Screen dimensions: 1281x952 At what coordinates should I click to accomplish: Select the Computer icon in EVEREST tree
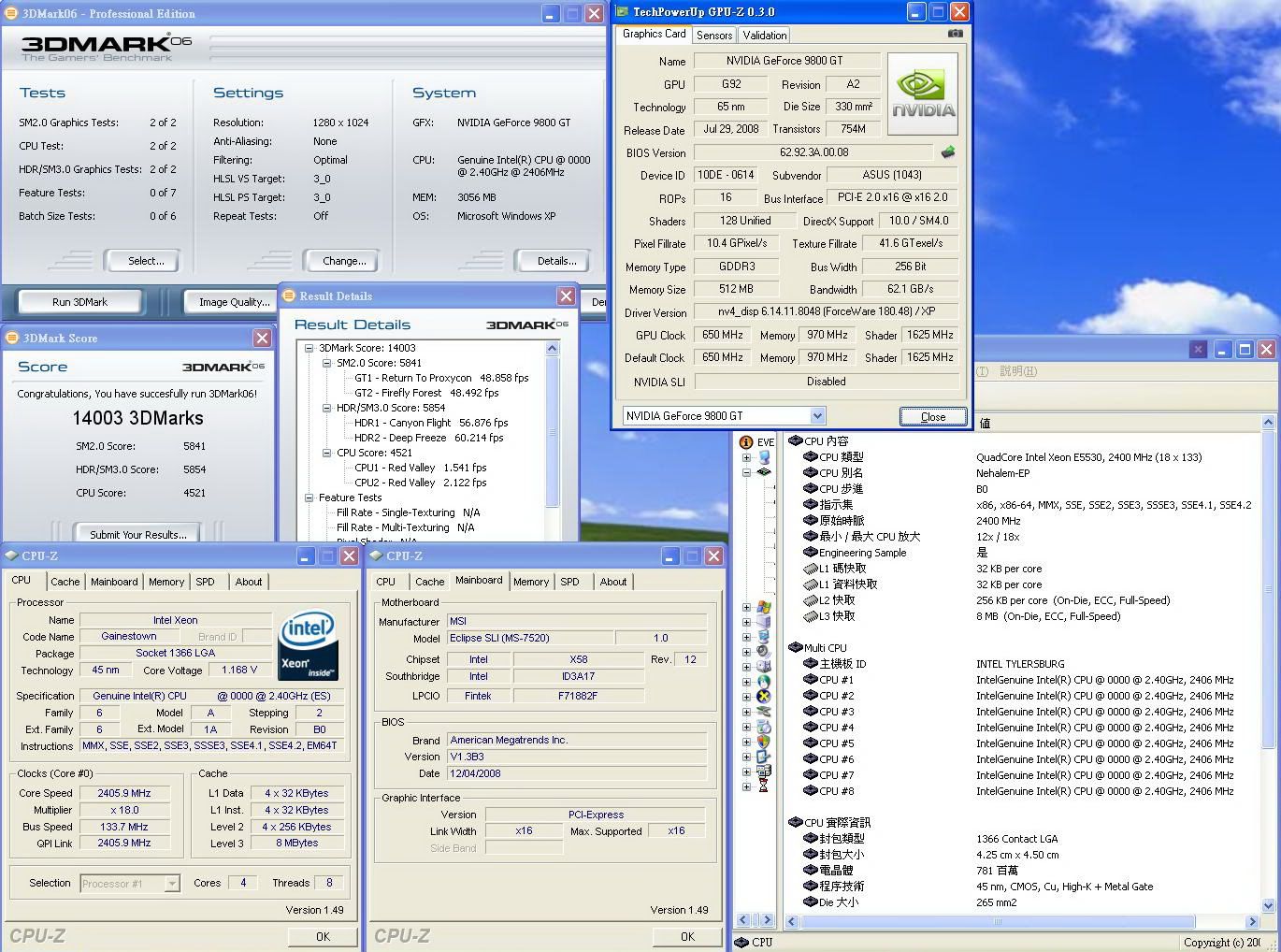point(764,457)
